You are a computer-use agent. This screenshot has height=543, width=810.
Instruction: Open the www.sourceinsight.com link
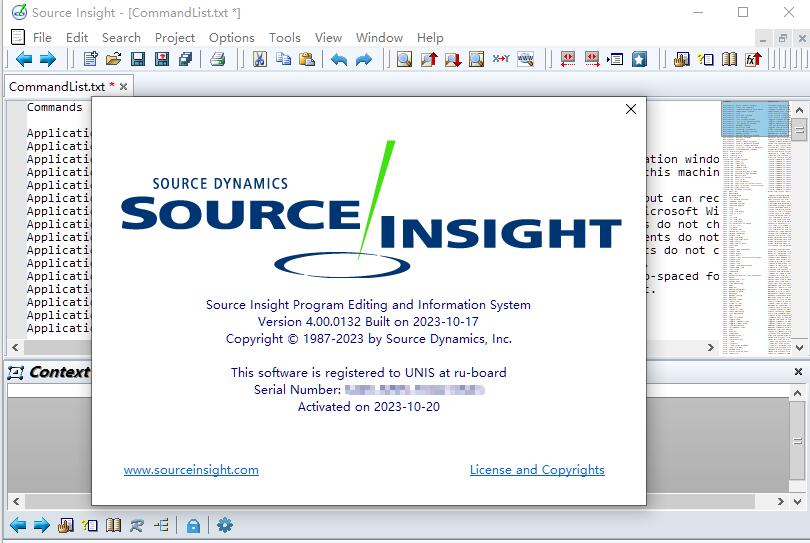click(x=191, y=470)
